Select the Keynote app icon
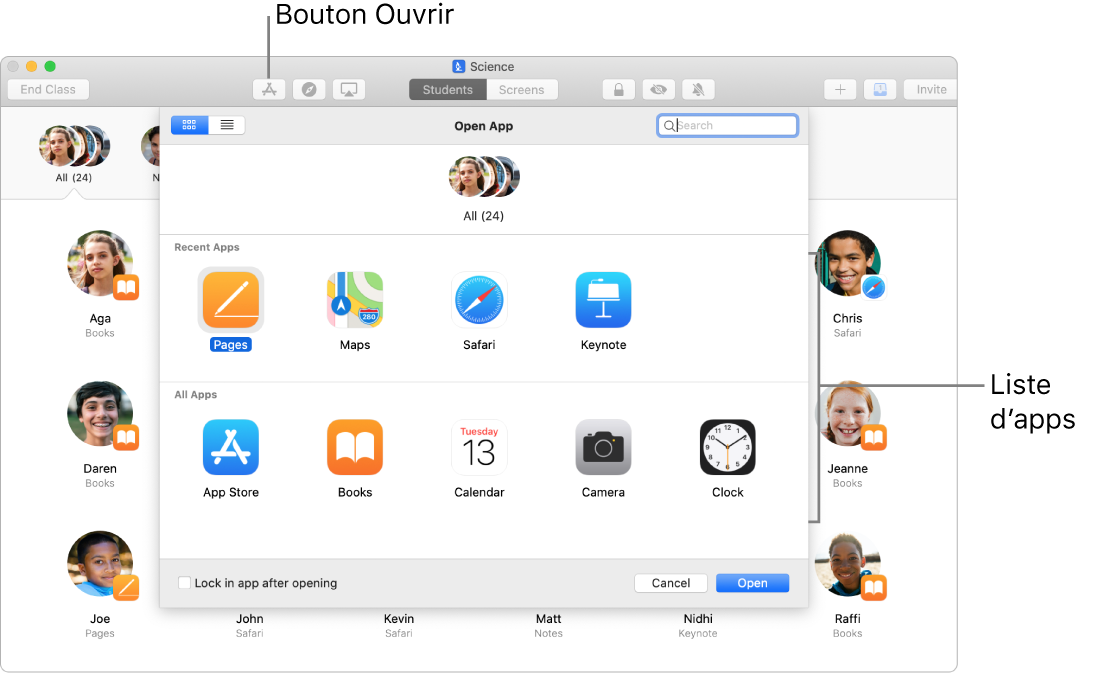 (x=603, y=300)
